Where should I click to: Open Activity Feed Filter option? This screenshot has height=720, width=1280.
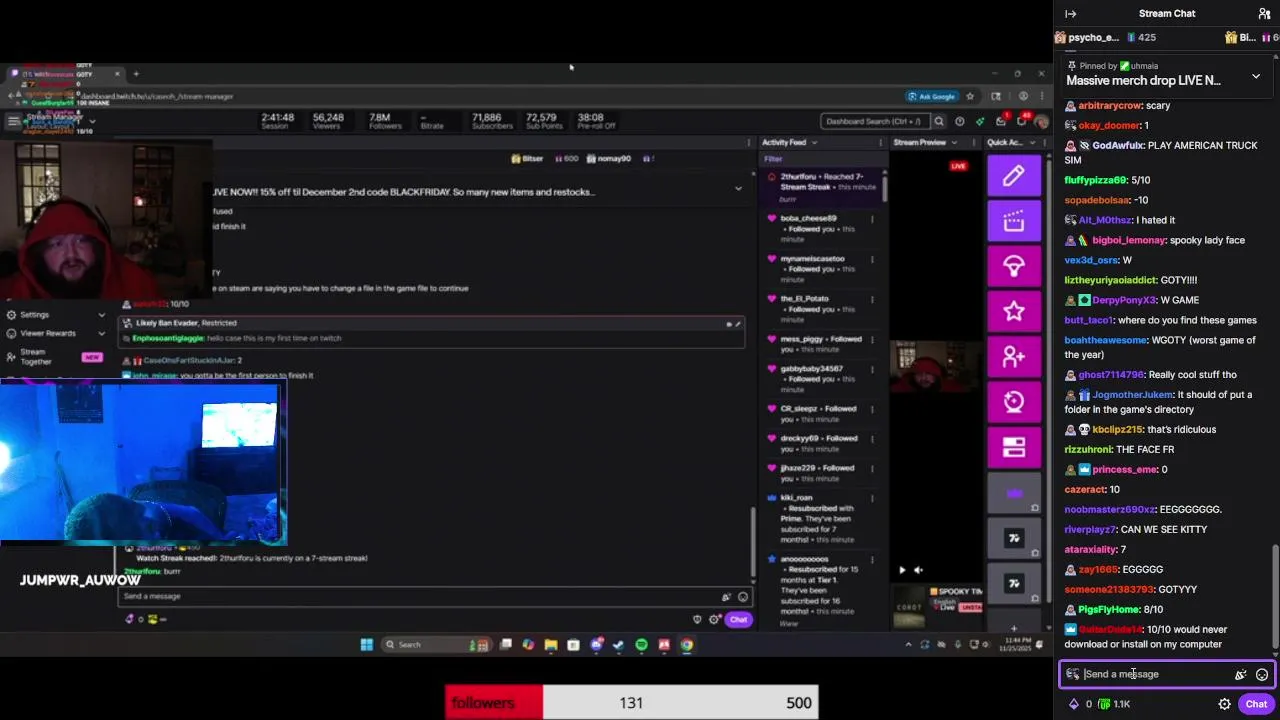[x=773, y=159]
